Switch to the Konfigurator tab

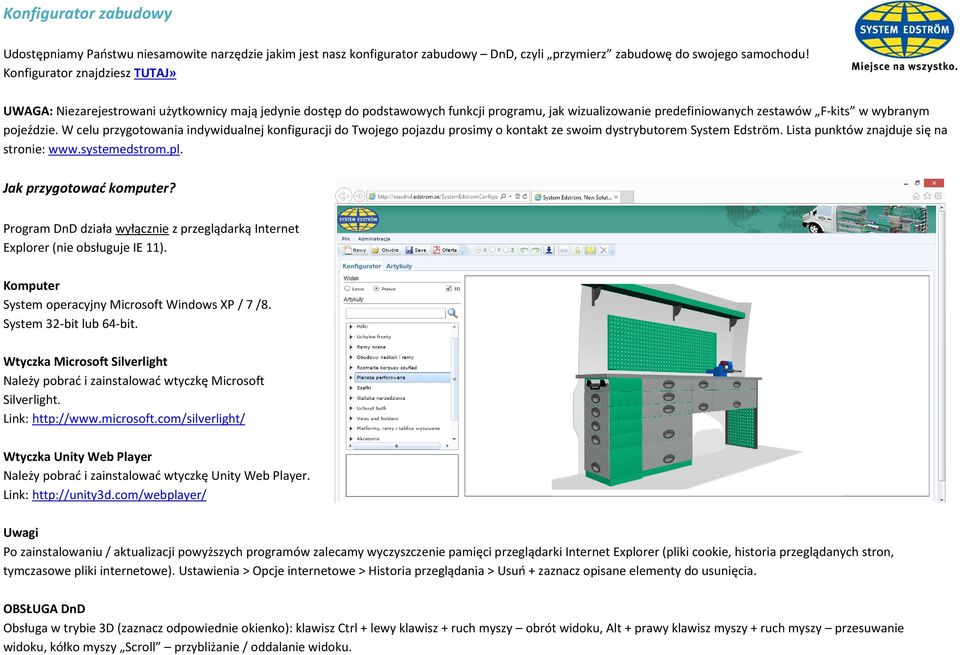click(361, 266)
